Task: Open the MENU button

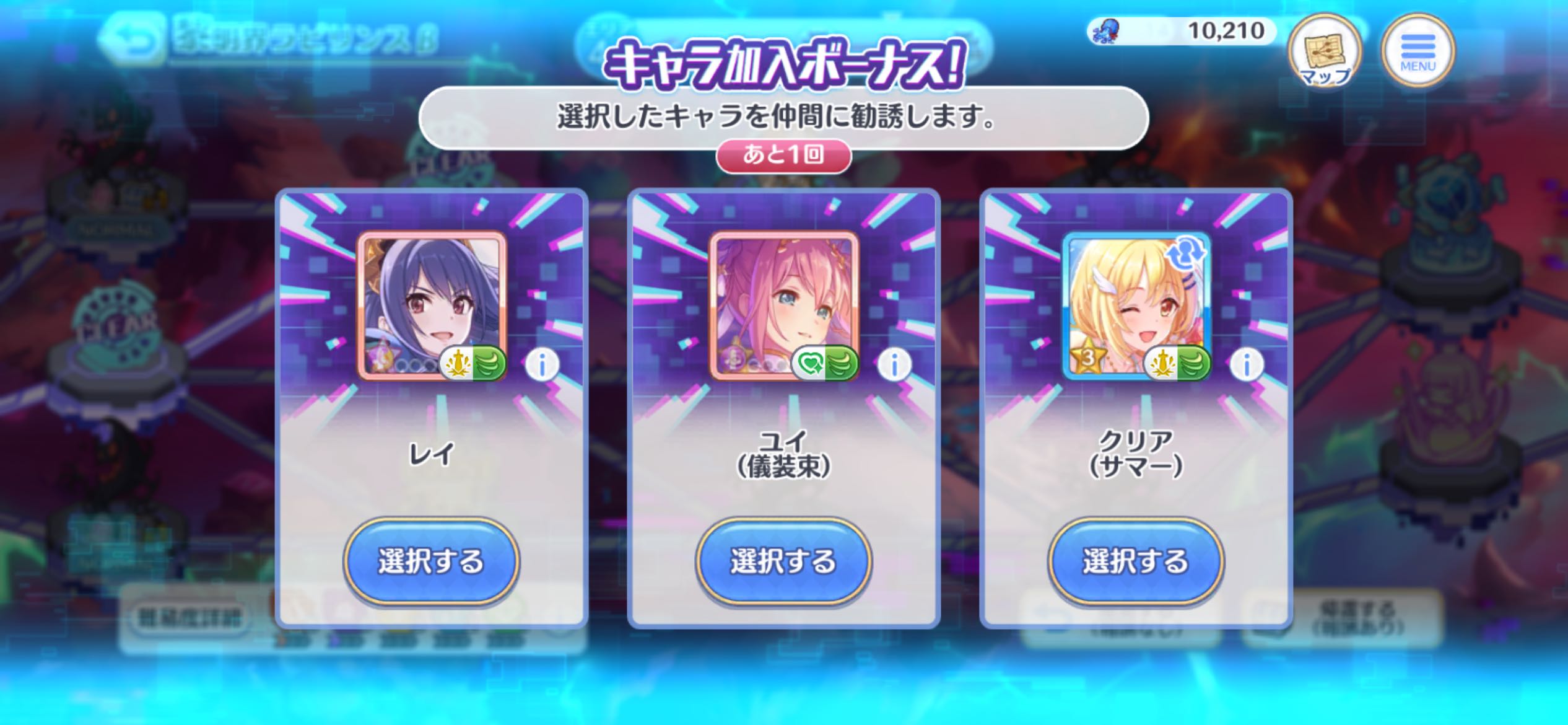Action: tap(1418, 51)
